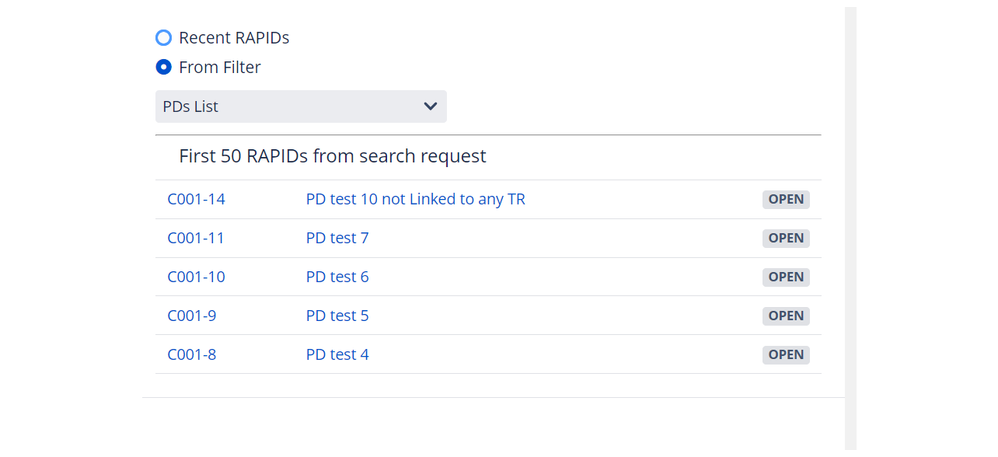Select the From Filter radio option
Image resolution: width=998 pixels, height=457 pixels.
164,67
